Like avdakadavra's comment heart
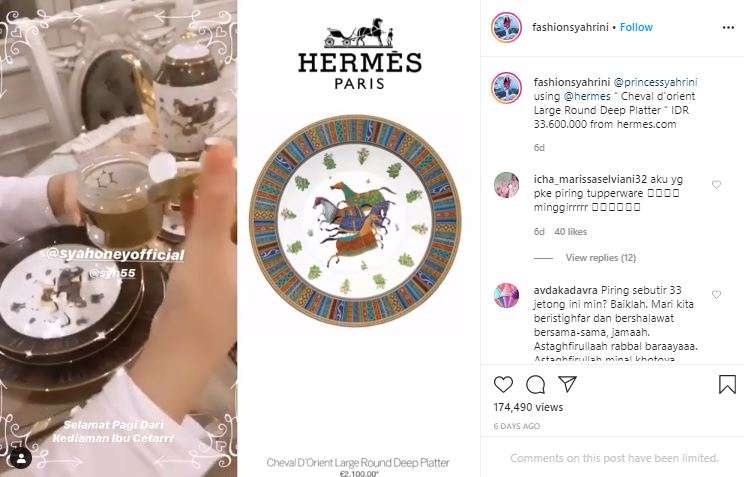 click(x=716, y=294)
